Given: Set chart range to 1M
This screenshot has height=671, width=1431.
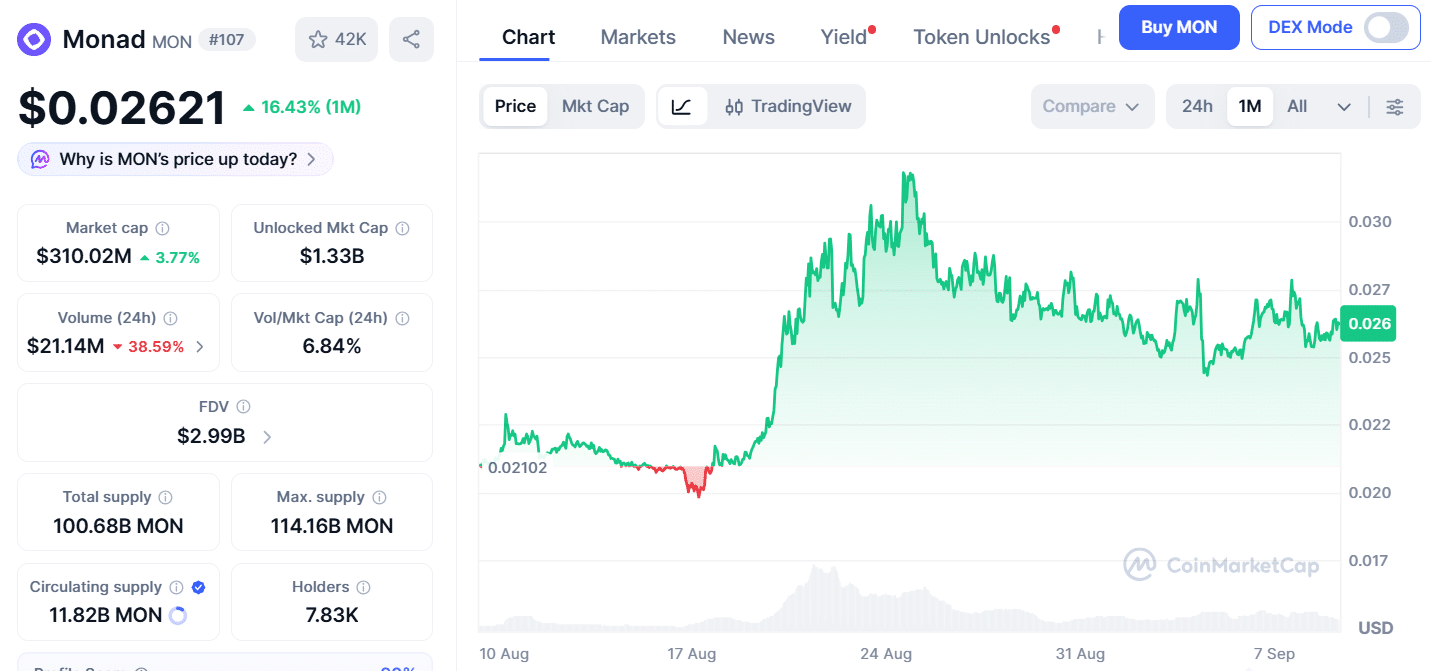Looking at the screenshot, I should 1250,106.
